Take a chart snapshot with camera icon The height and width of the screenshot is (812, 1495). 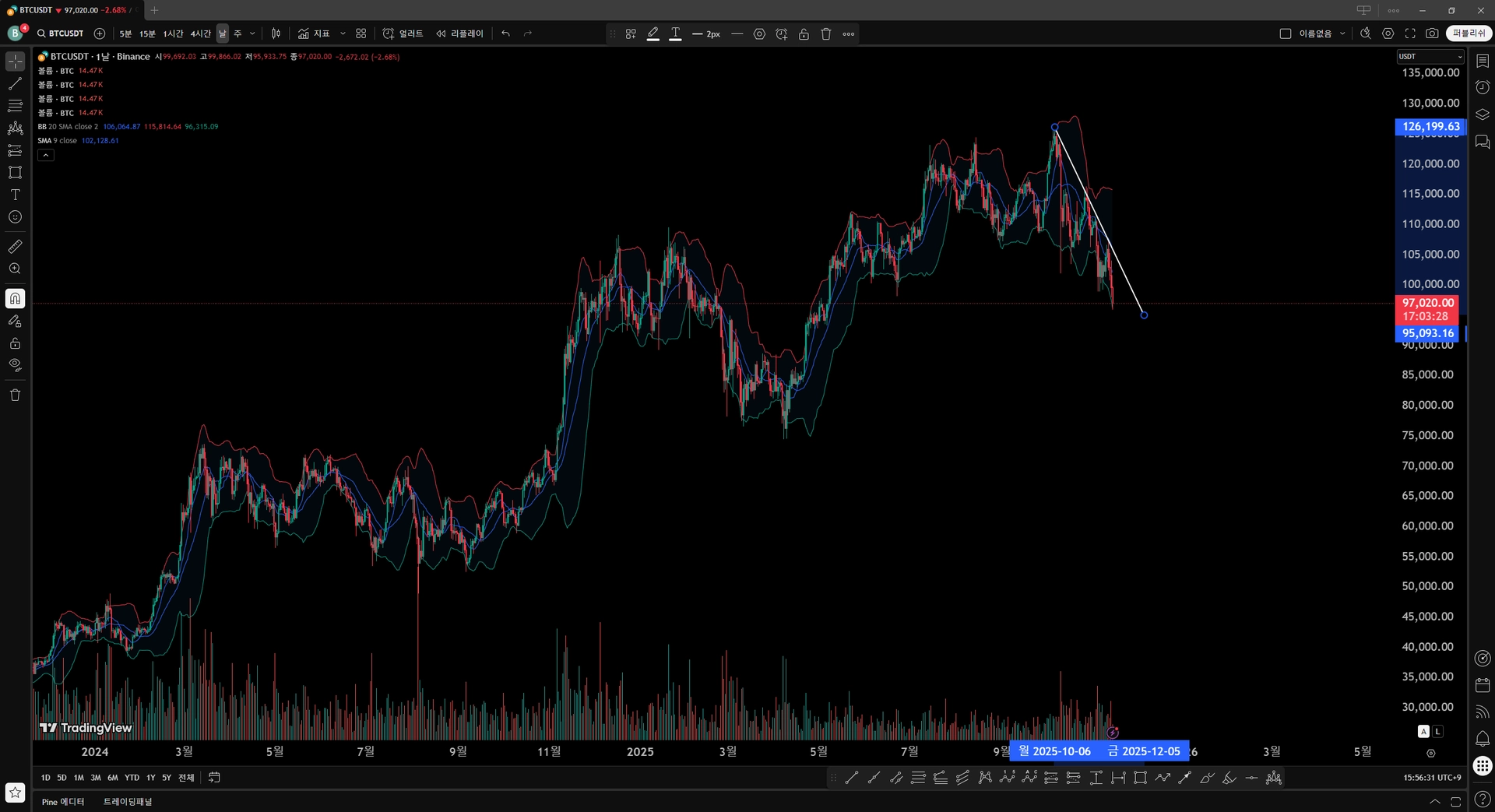click(1432, 33)
